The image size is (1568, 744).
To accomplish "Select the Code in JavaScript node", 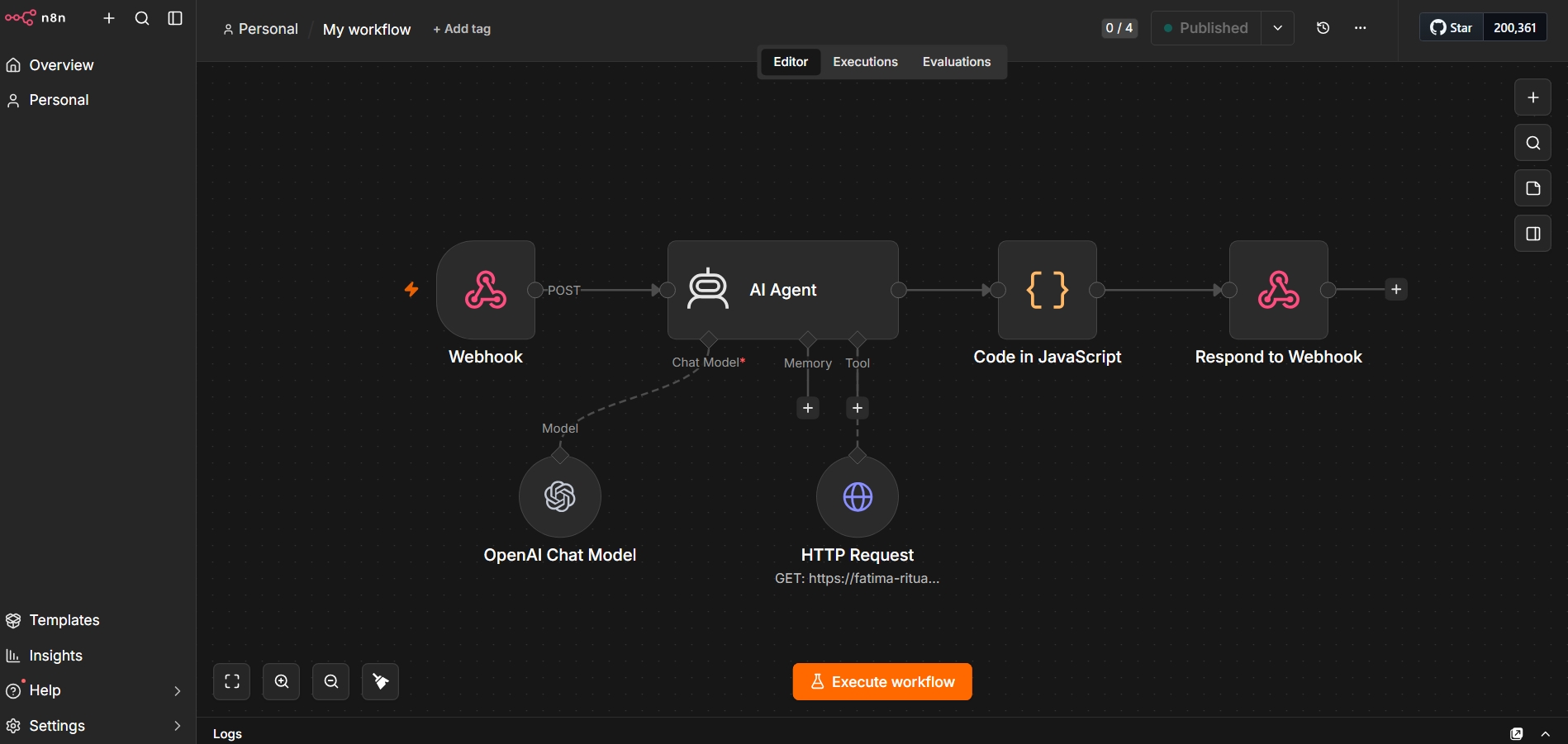I will pos(1048,290).
